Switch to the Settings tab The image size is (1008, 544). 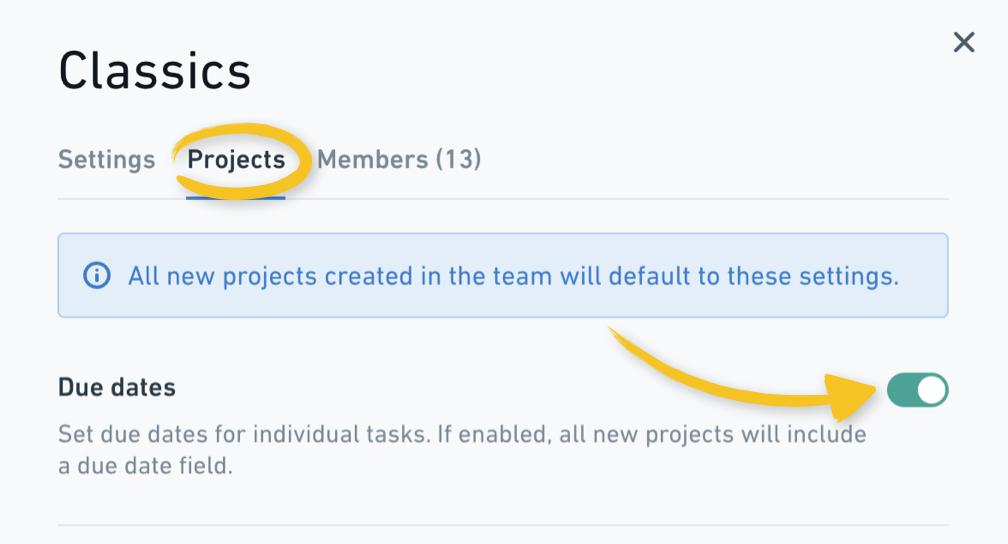click(x=107, y=159)
